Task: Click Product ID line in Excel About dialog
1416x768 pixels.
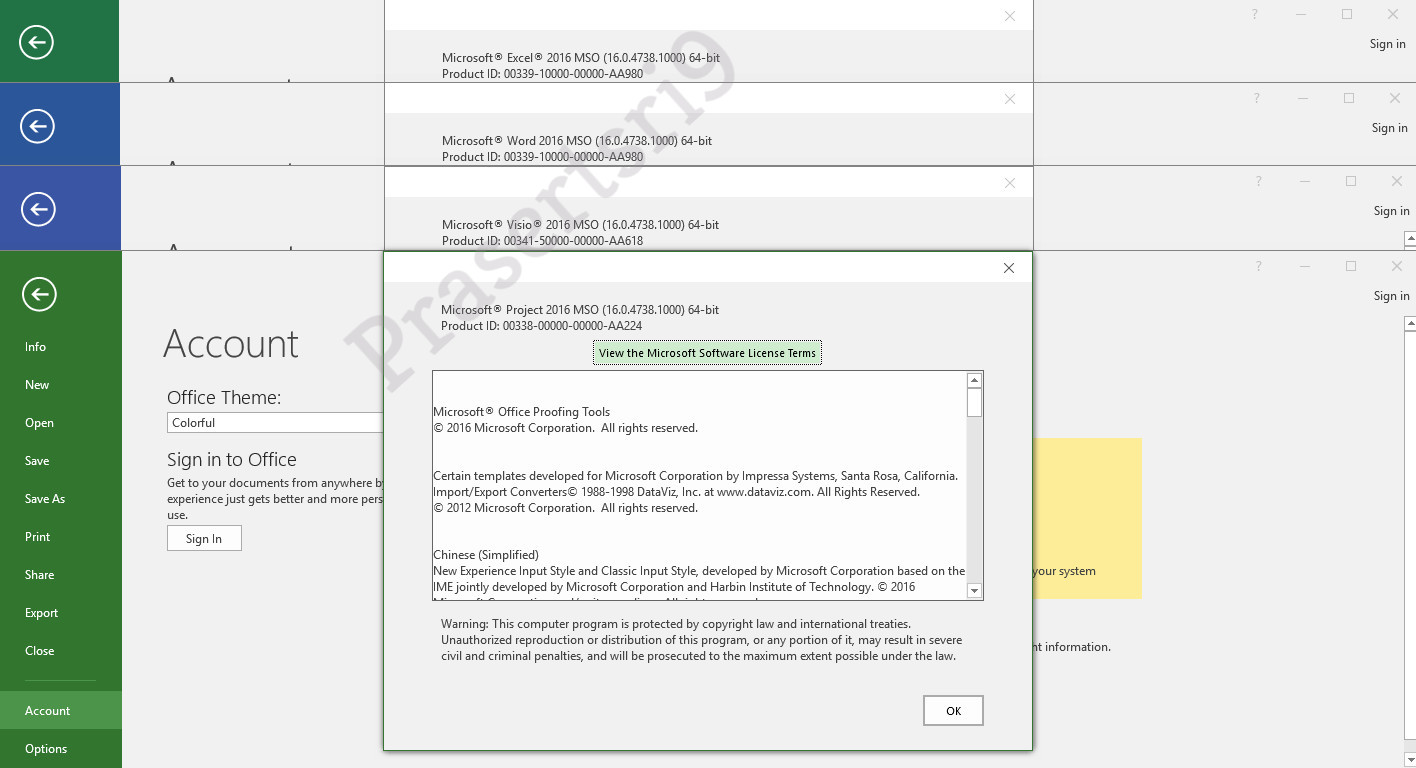Action: (x=542, y=74)
